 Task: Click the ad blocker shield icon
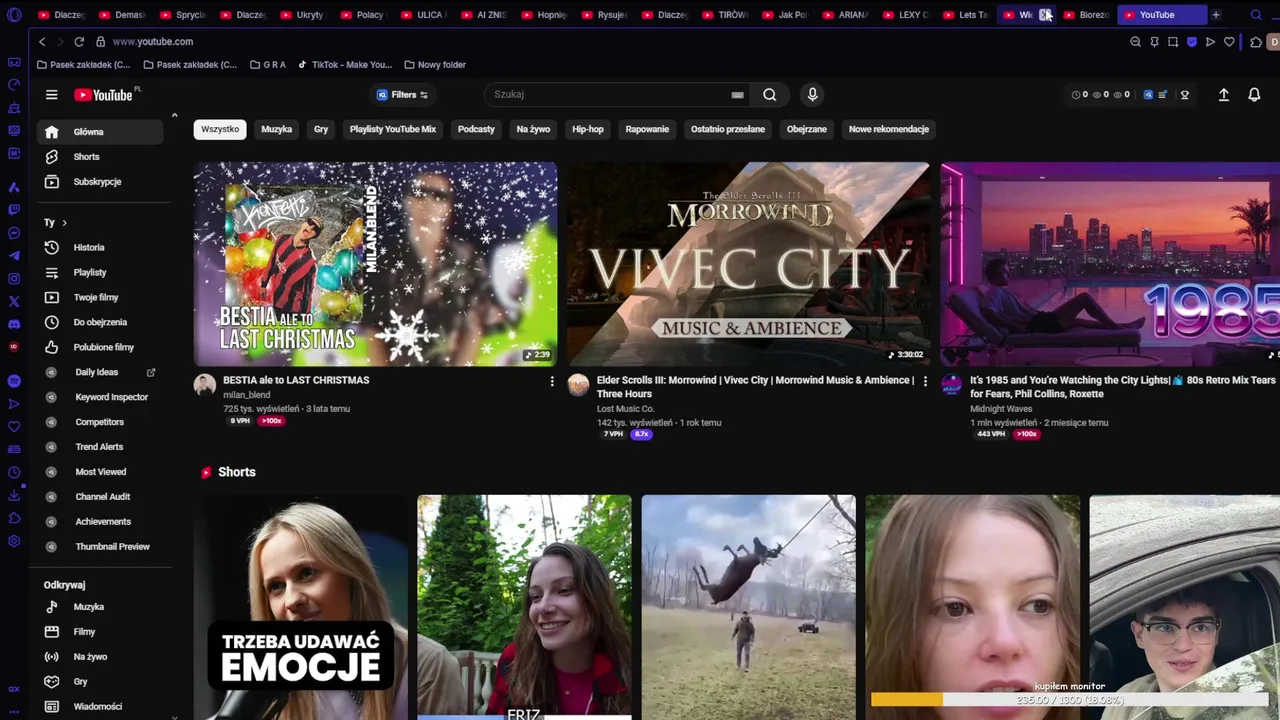point(1192,42)
